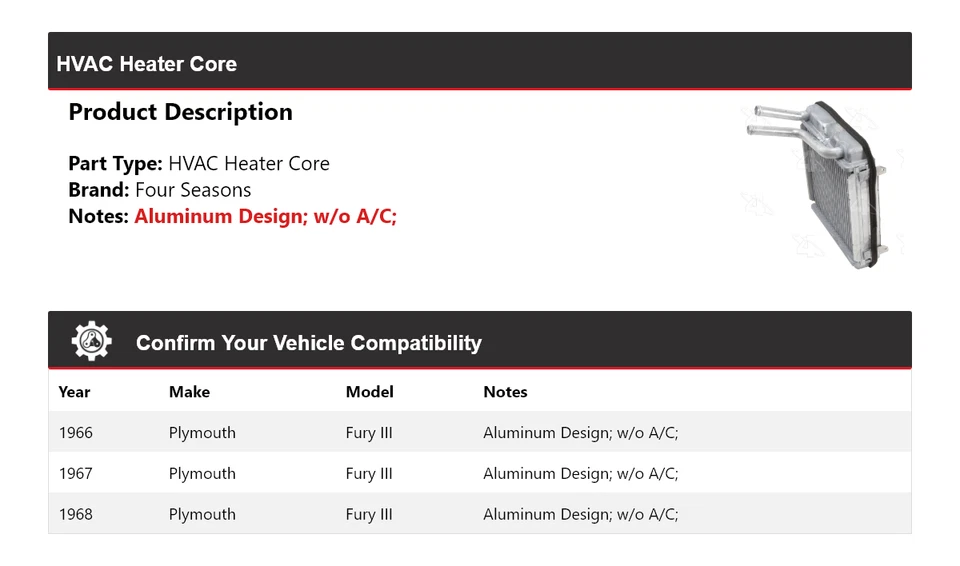Click the gear compatibility icon

pos(91,342)
